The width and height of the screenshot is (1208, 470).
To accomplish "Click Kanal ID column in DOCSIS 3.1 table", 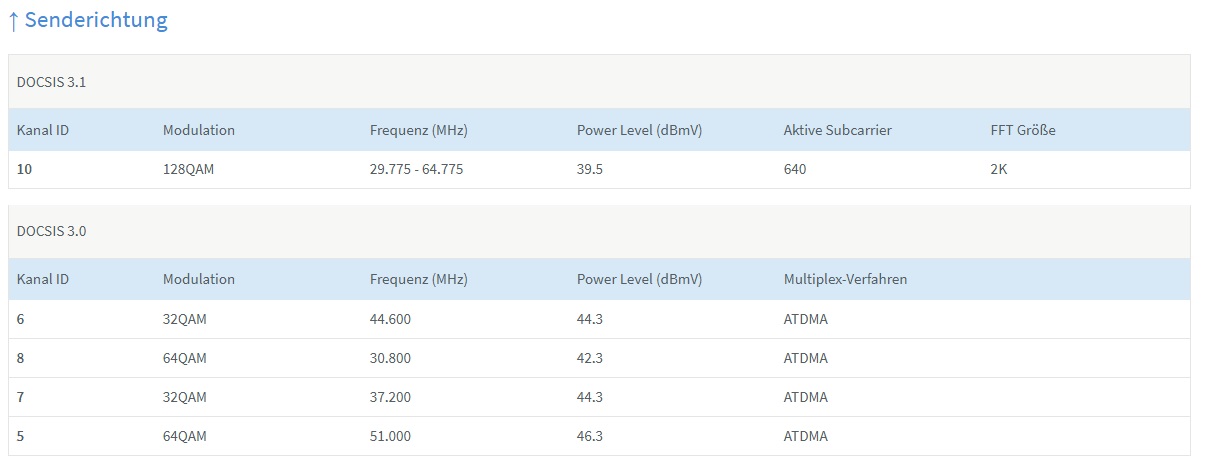I will click(43, 130).
